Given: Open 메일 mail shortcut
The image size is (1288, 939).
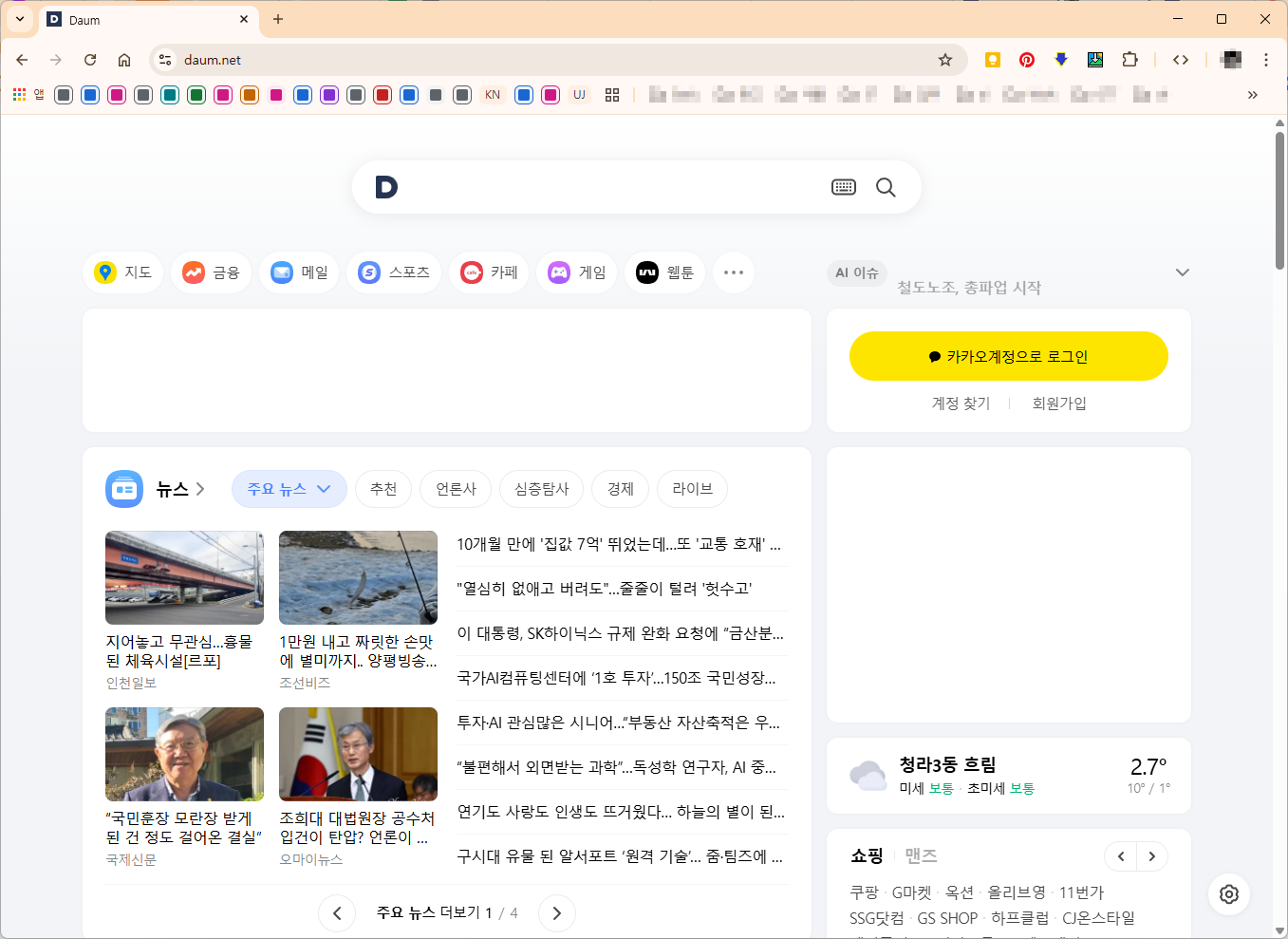Looking at the screenshot, I should point(299,272).
